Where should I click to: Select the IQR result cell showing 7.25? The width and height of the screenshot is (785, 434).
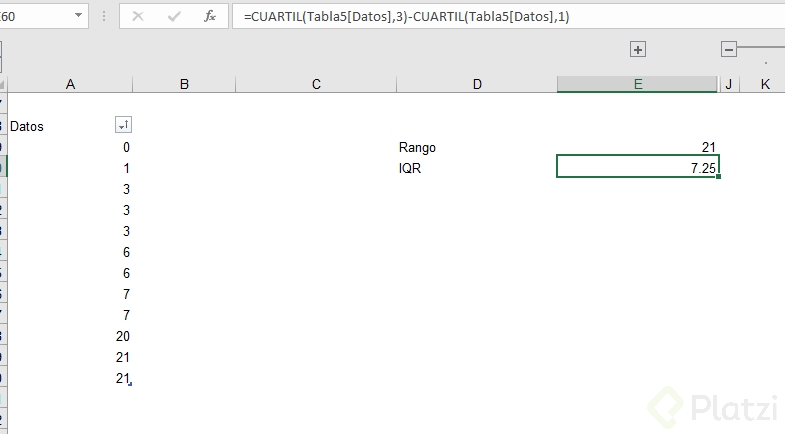pos(637,167)
